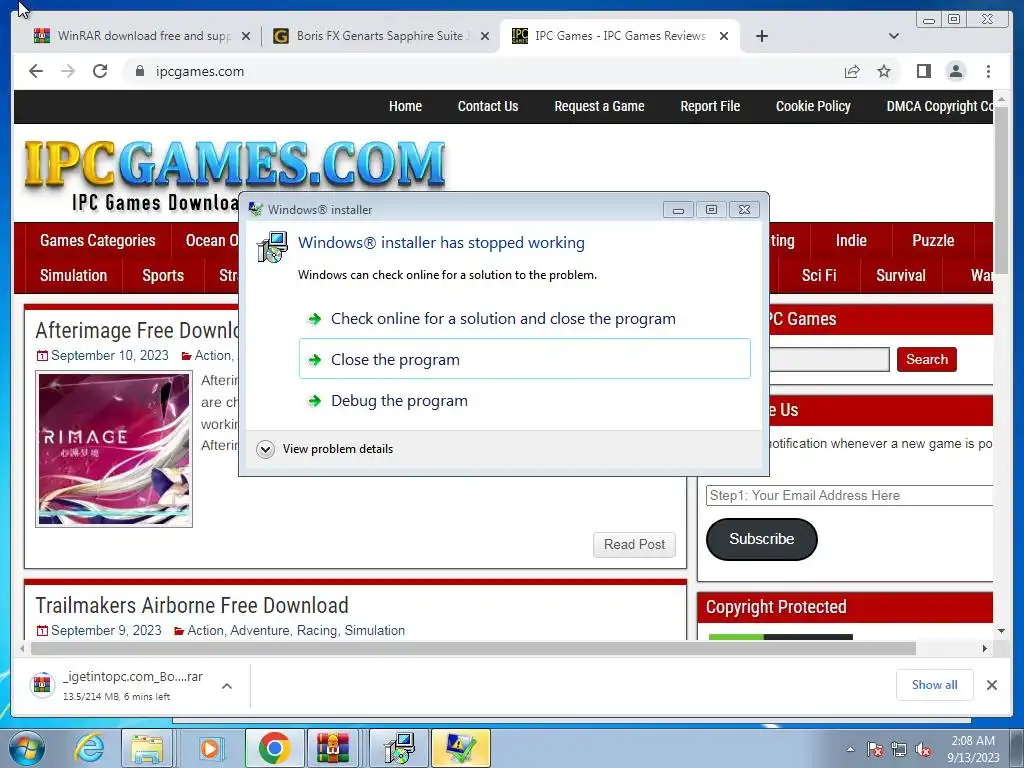This screenshot has width=1024, height=768.
Task: Choose Debug the program option
Action: tap(525, 400)
